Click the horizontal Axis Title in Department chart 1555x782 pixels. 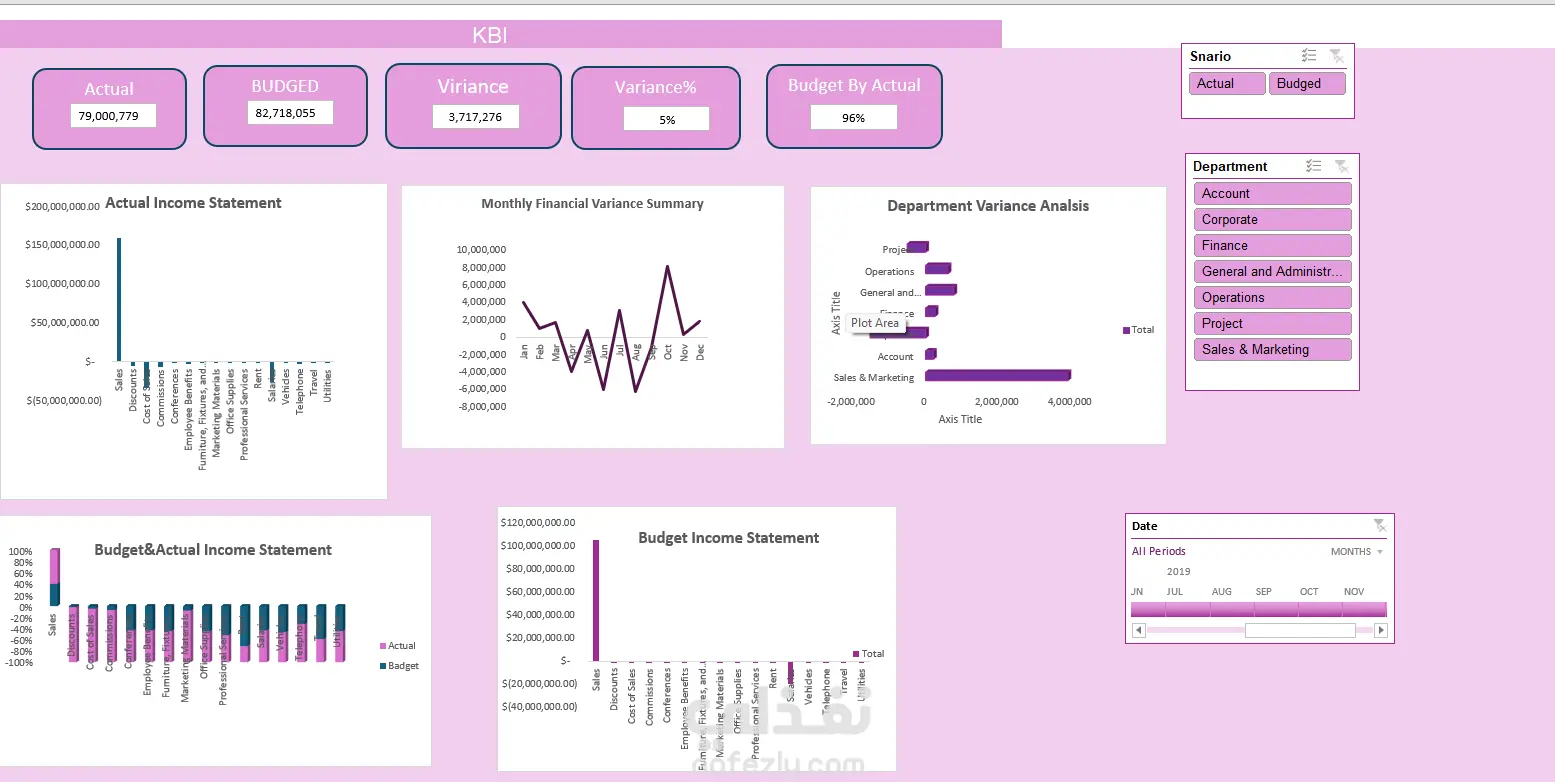point(960,419)
